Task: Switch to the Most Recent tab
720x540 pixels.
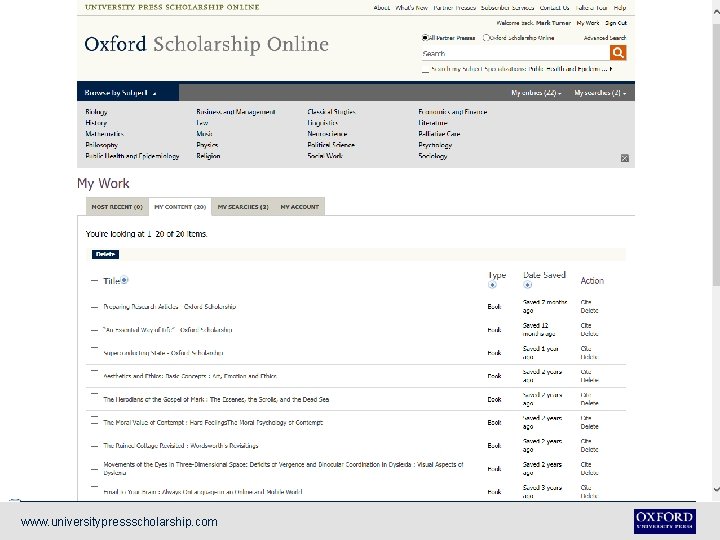Action: [117, 207]
